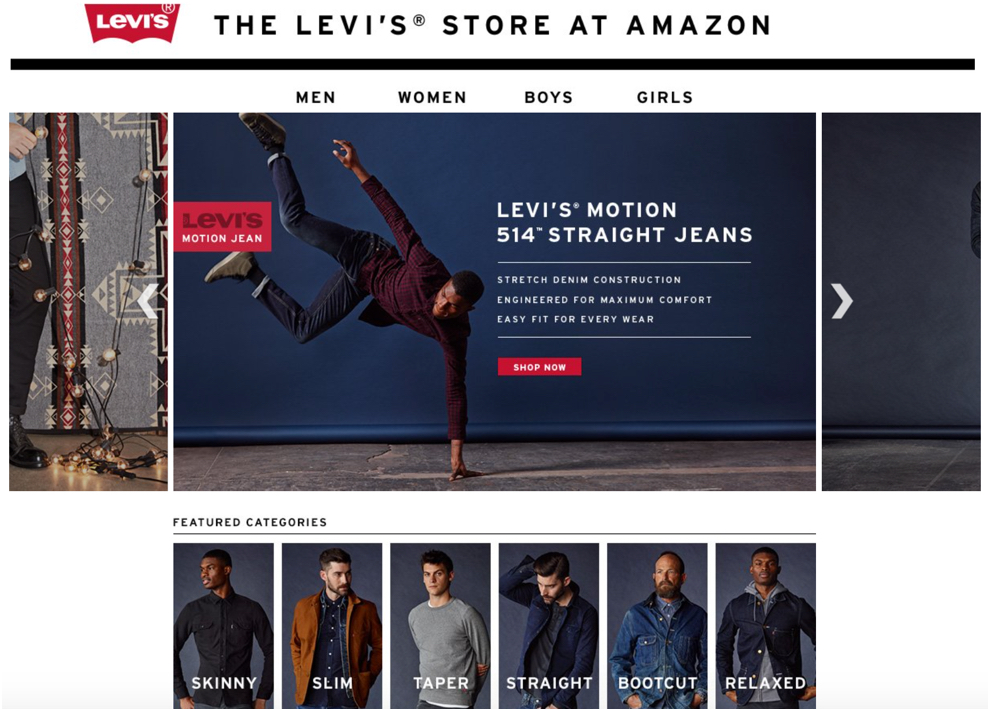Open the Levi's Motion 514 Straight Jeans headline
This screenshot has height=709, width=988.
(624, 222)
